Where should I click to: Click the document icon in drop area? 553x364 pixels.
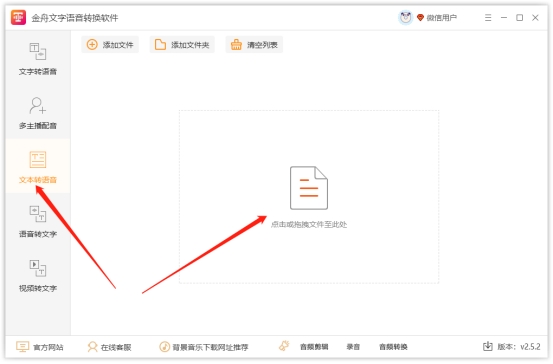tap(309, 188)
